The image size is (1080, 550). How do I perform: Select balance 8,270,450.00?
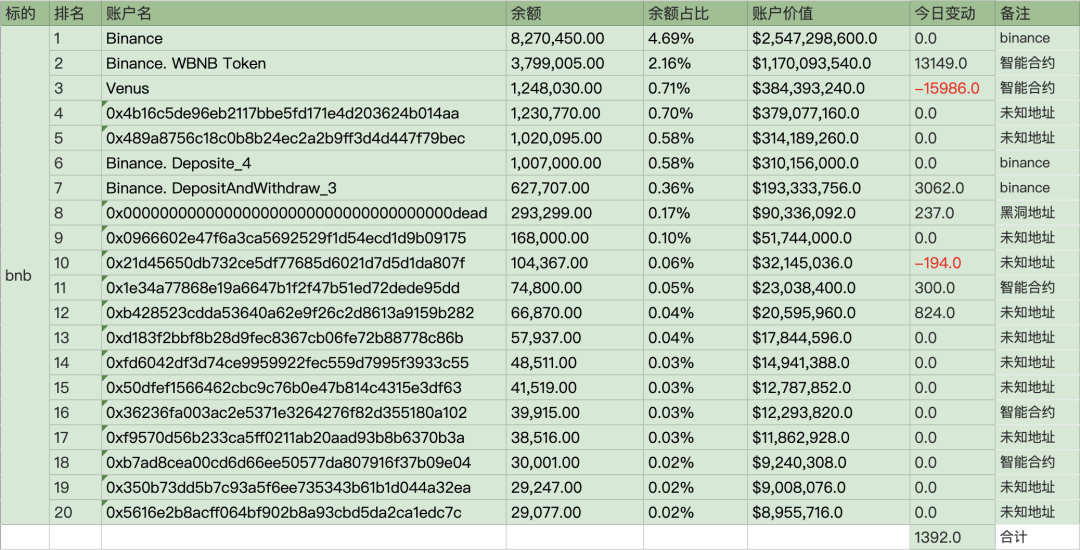point(574,39)
